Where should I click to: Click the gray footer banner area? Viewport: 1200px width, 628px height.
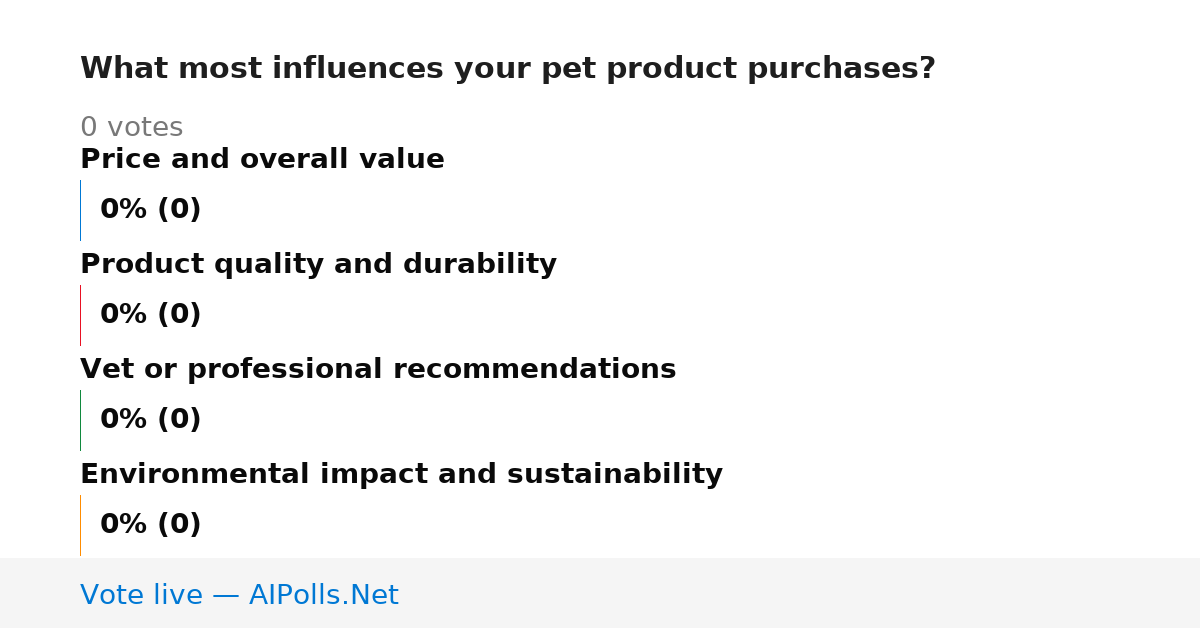[x=600, y=593]
